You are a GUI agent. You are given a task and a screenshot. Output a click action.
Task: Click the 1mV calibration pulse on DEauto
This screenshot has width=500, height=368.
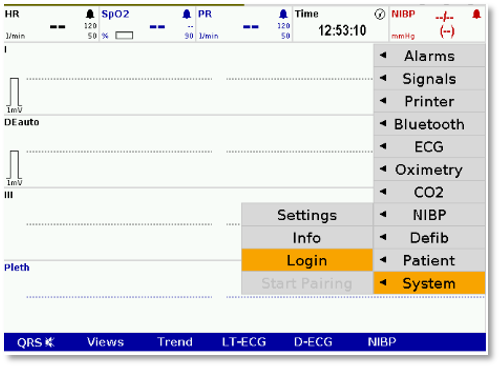click(x=14, y=165)
